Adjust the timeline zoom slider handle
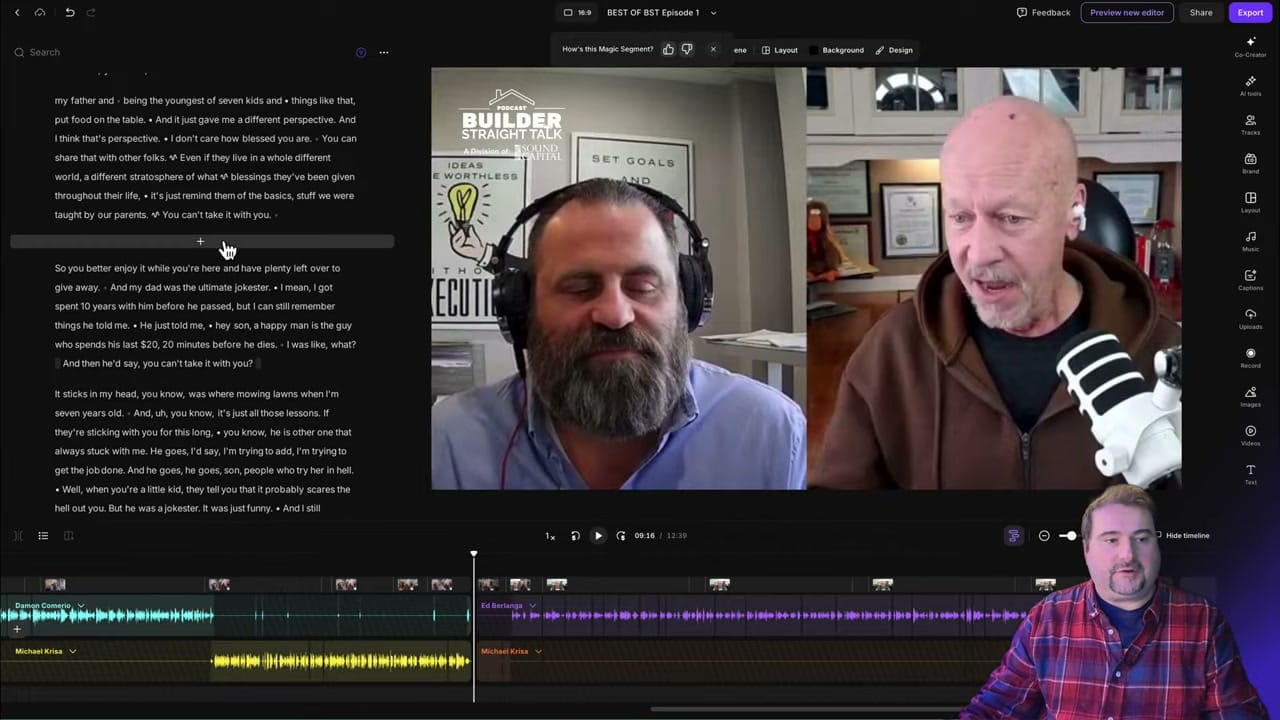The width and height of the screenshot is (1280, 720). point(1070,536)
